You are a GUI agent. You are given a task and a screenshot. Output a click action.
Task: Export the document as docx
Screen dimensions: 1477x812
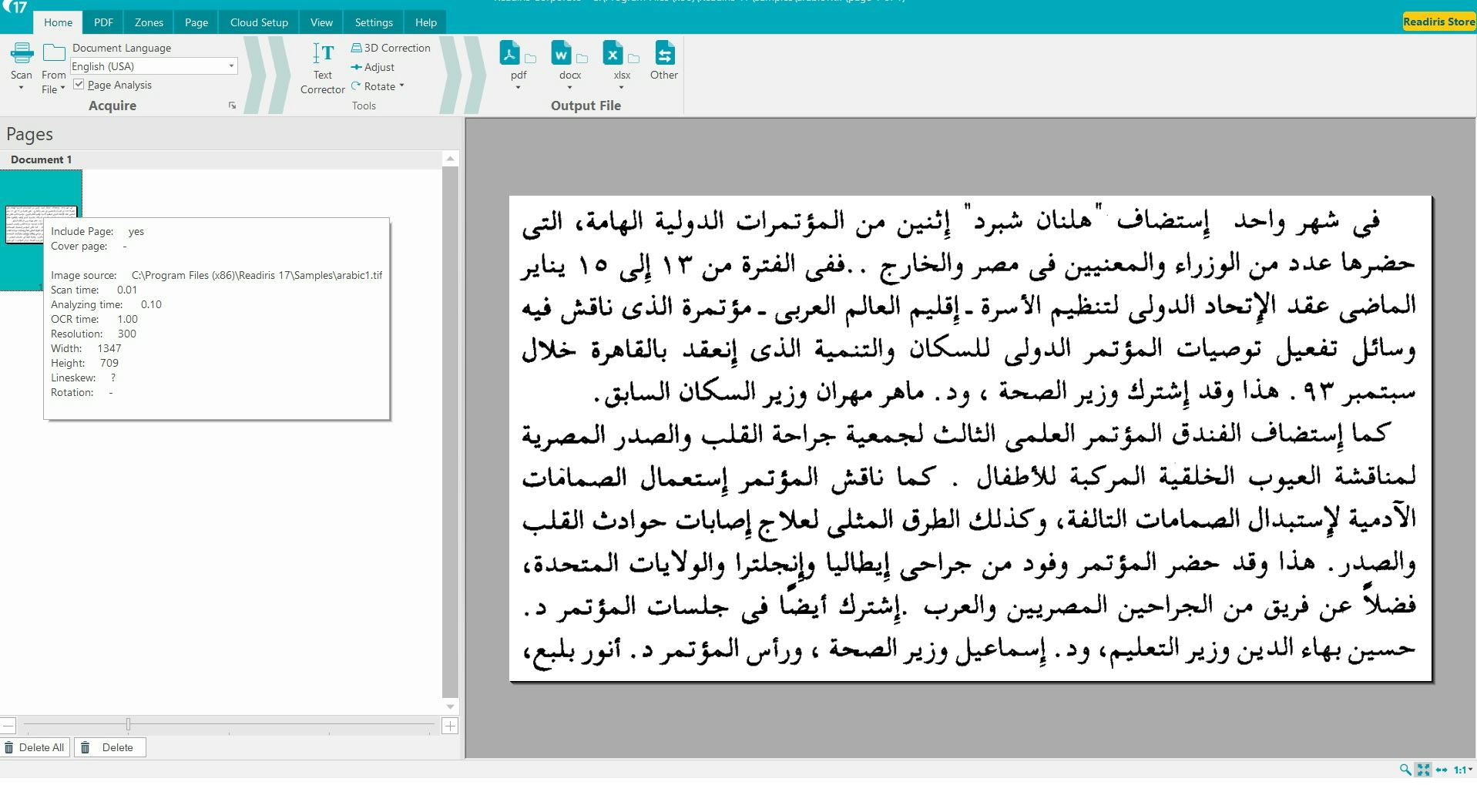coord(562,53)
